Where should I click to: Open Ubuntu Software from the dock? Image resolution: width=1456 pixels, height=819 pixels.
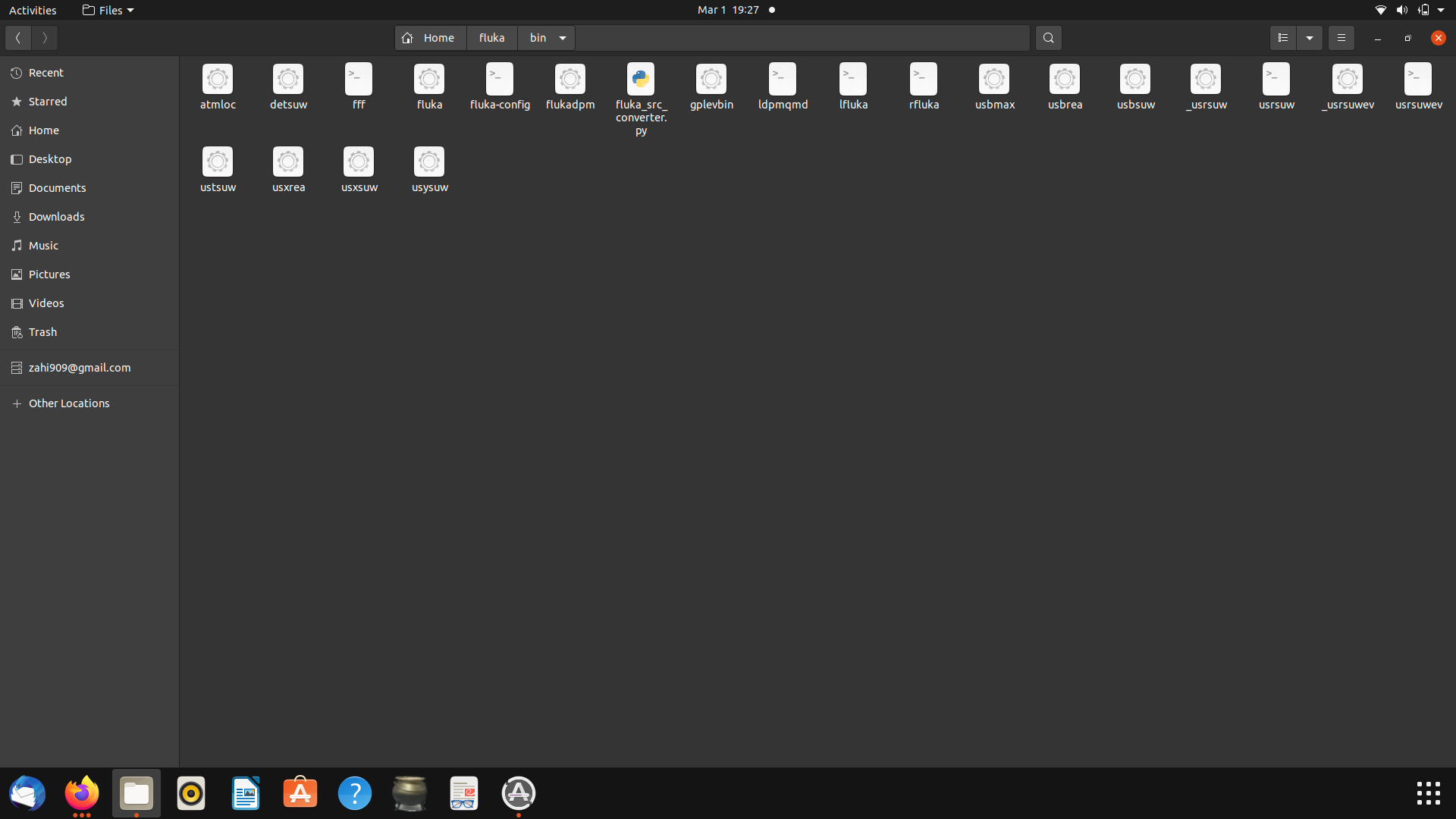pos(300,793)
